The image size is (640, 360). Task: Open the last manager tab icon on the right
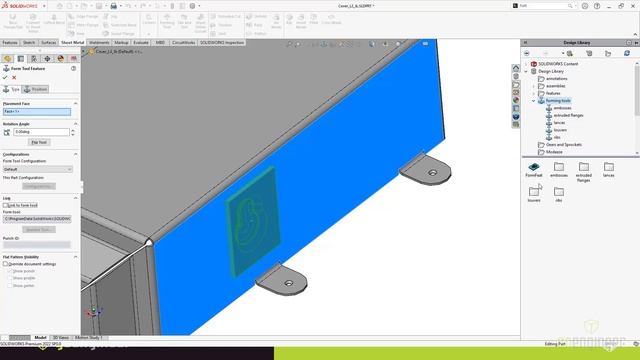coord(73,59)
